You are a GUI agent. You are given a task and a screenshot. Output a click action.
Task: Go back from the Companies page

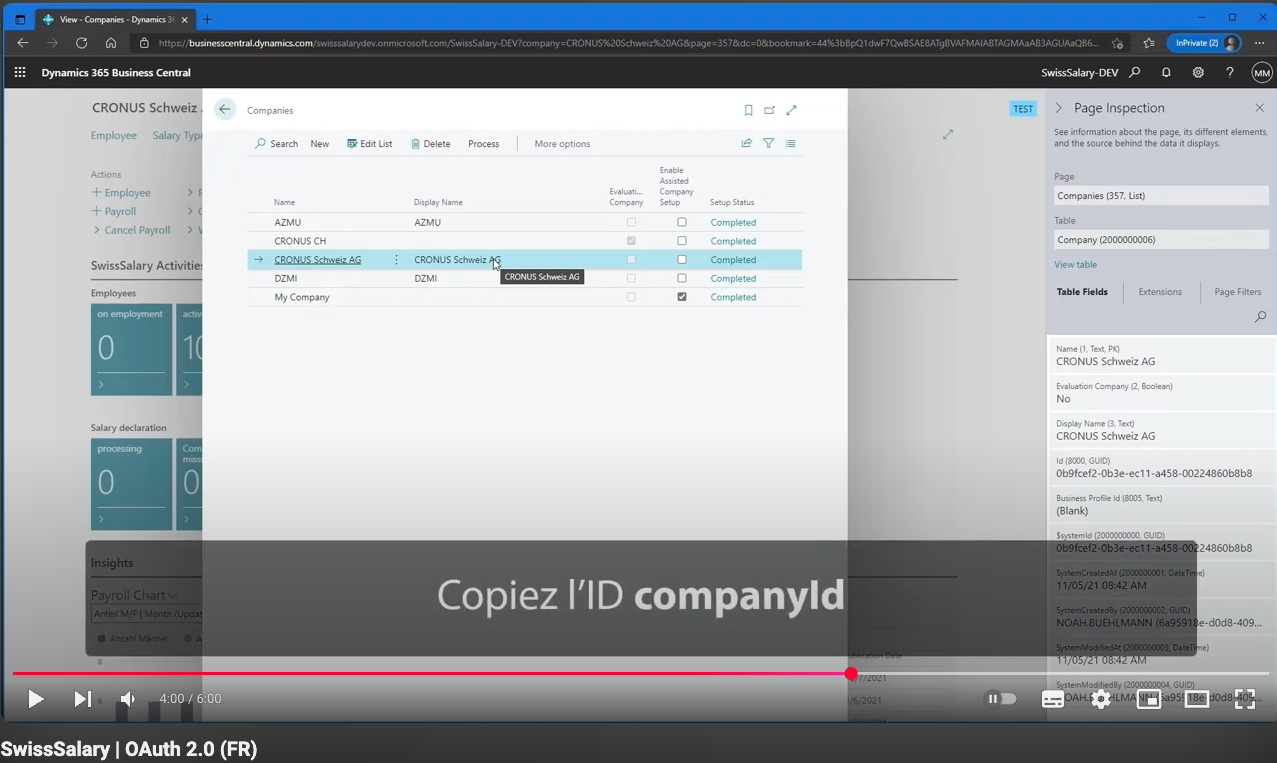225,110
